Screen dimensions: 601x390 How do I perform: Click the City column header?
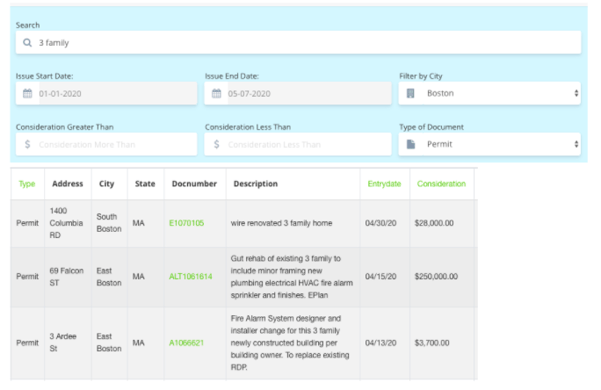point(107,184)
